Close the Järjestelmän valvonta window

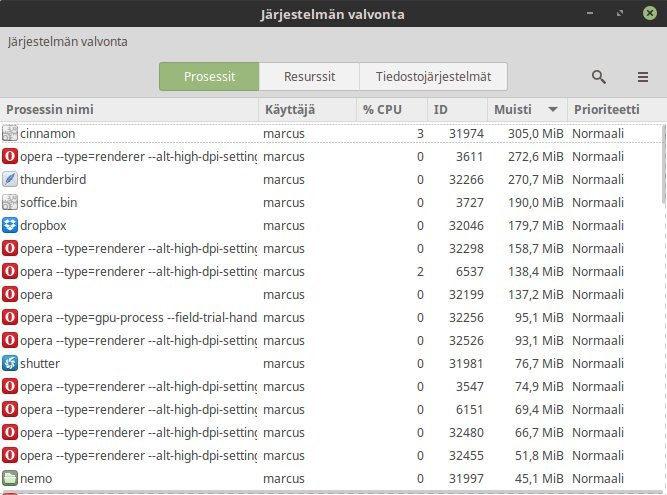click(x=650, y=13)
